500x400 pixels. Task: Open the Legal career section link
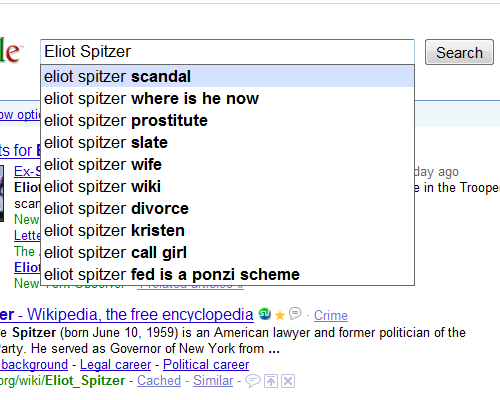115,364
